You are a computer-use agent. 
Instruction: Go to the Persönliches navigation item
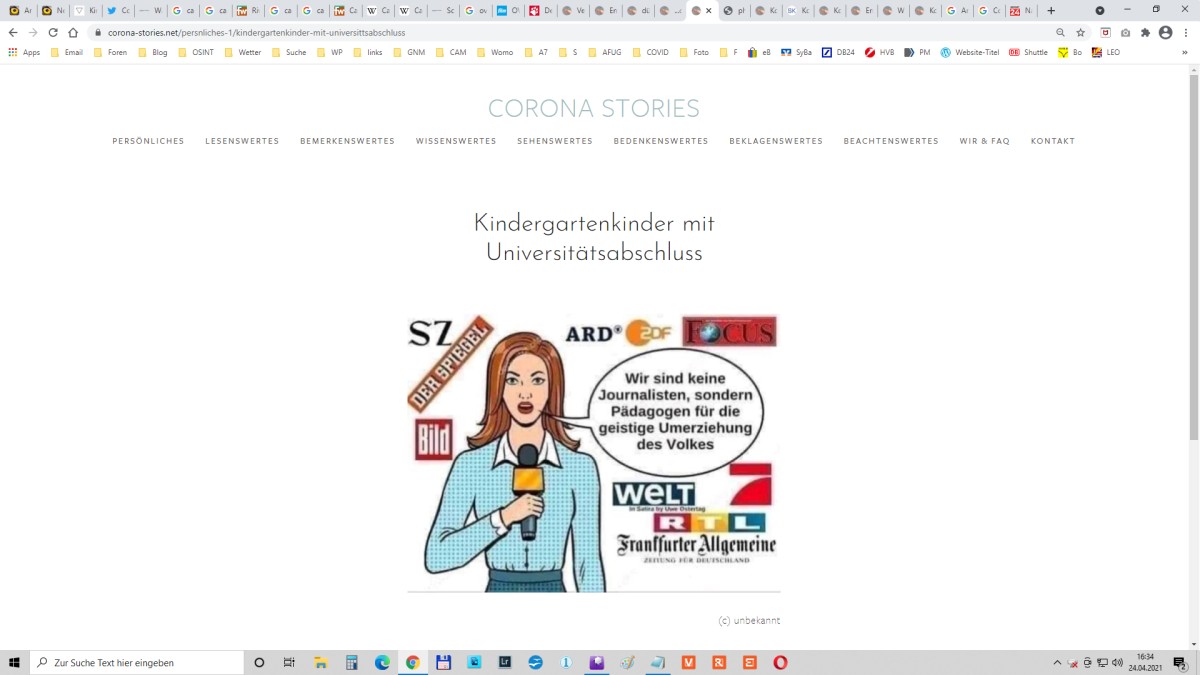pyautogui.click(x=148, y=141)
